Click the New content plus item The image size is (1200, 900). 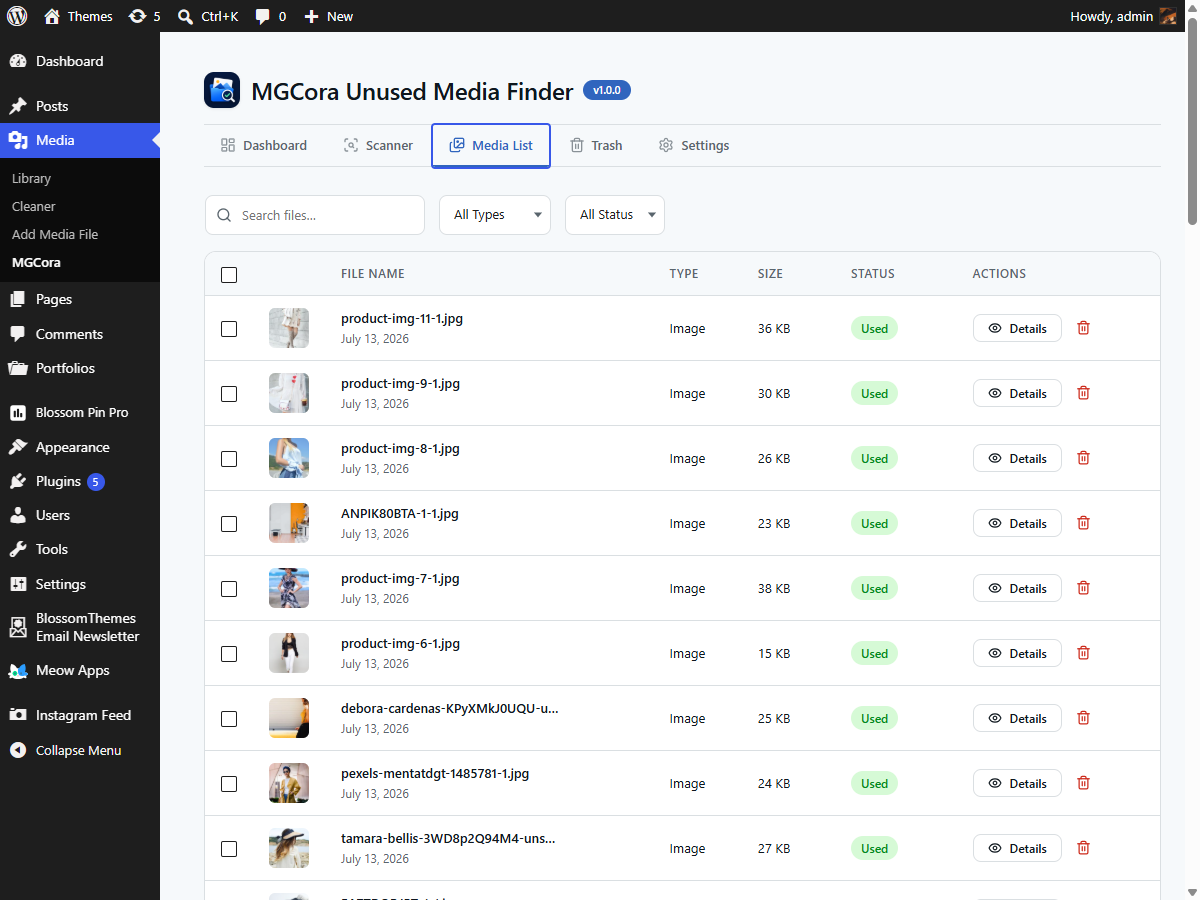click(328, 16)
